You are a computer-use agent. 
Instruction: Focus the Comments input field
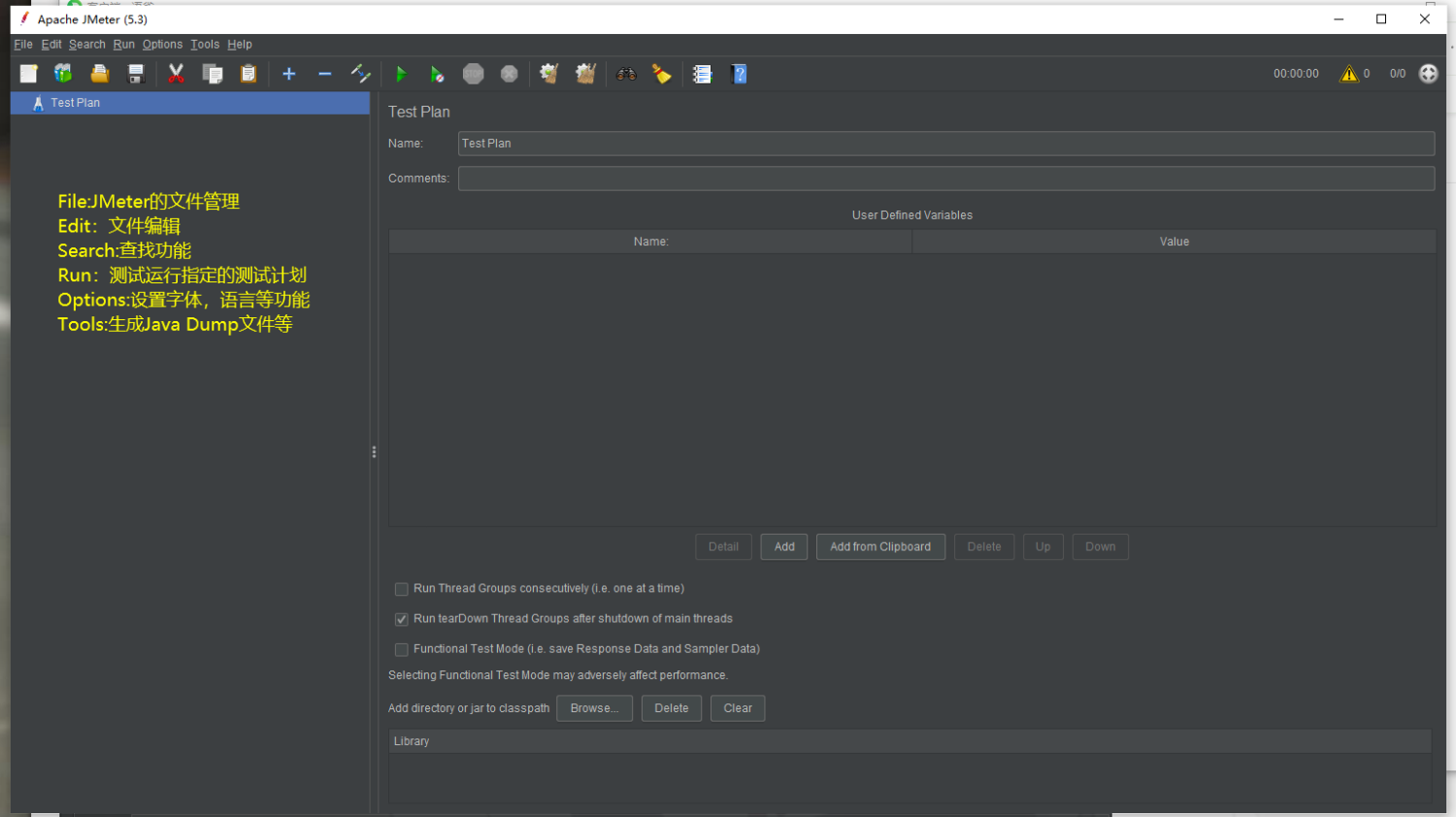[946, 179]
